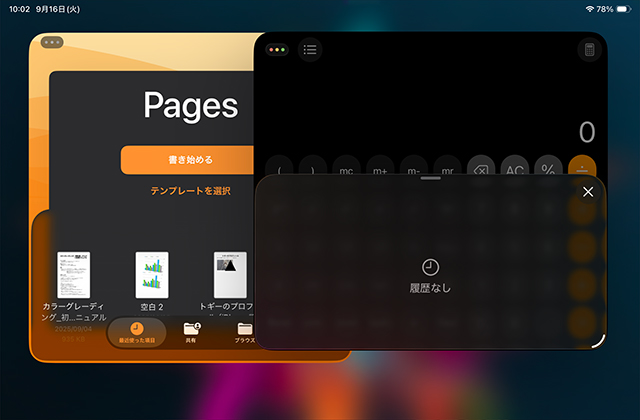
Task: Click the status bar time 10:02
Action: click(x=19, y=9)
